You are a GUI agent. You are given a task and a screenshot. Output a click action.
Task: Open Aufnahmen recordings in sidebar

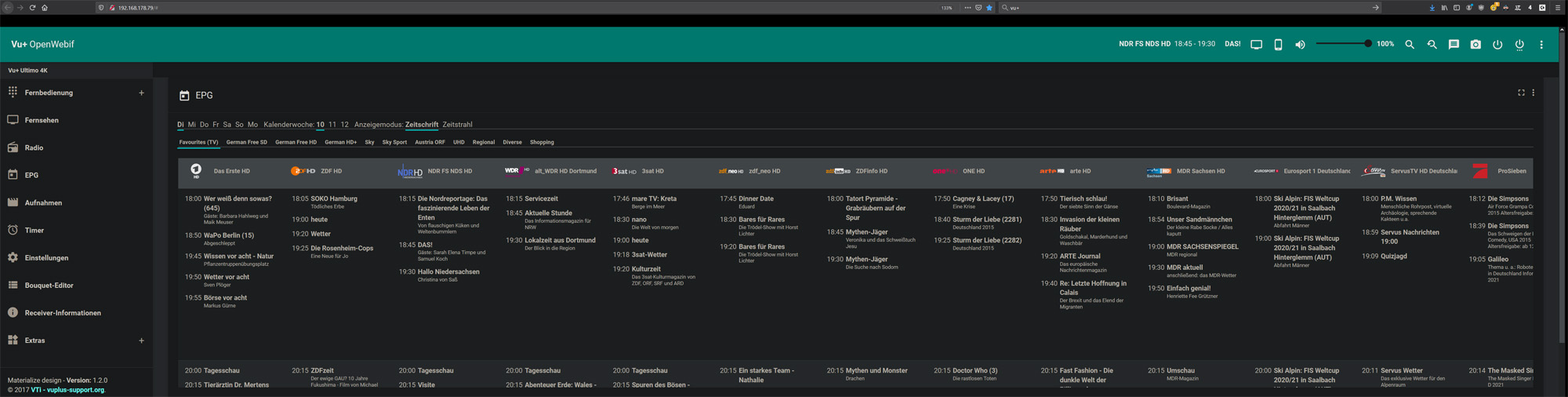tap(43, 202)
